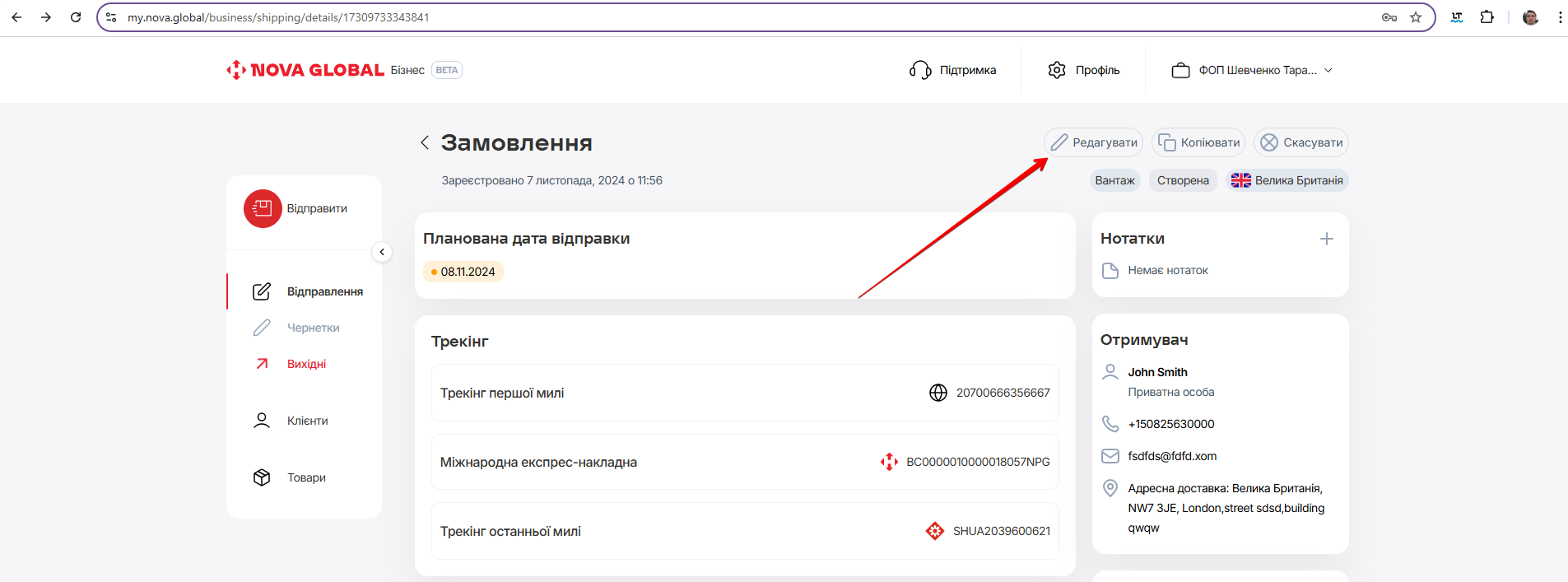Viewport: 1568px width, 582px height.
Task: Click the Nova Global logo
Action: point(305,70)
